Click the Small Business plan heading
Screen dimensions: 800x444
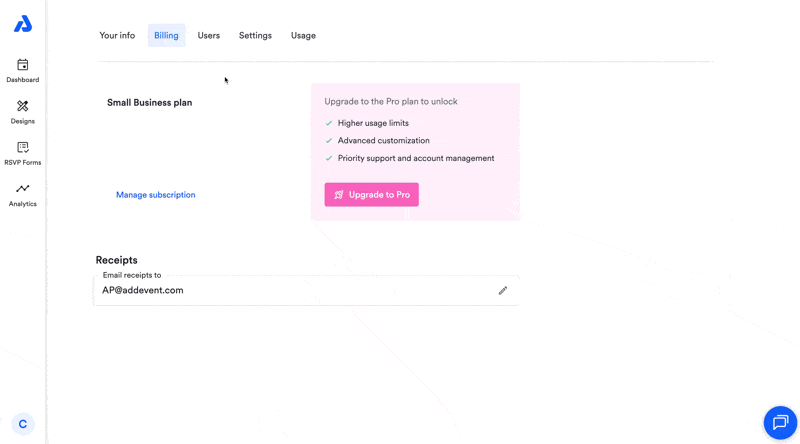[x=149, y=103]
